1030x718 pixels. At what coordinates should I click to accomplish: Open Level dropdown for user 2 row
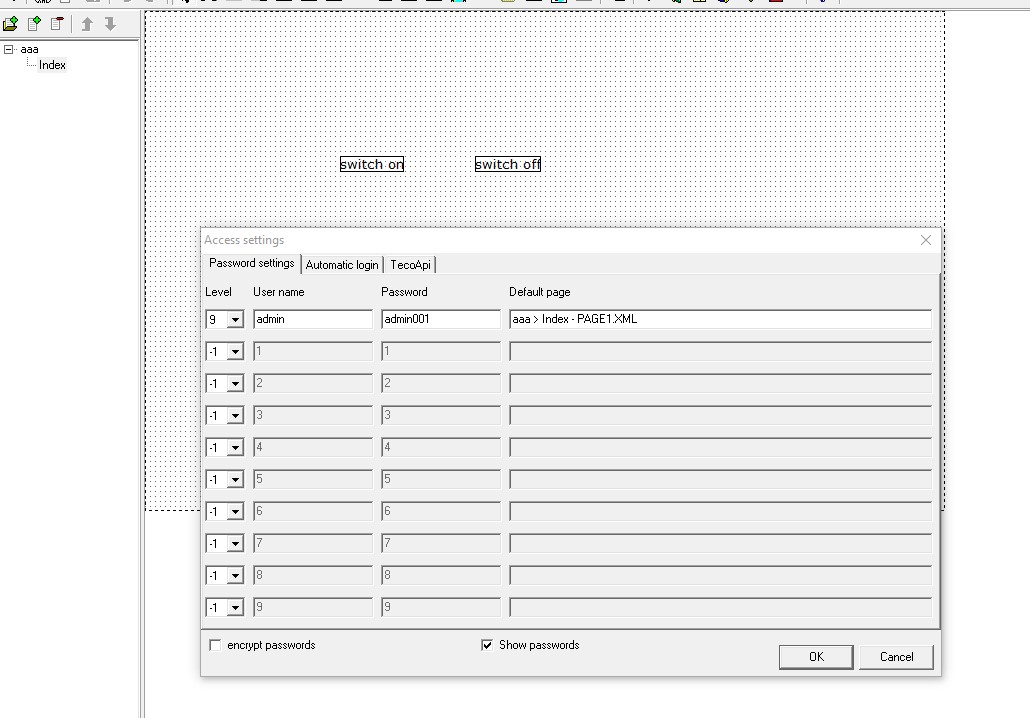[235, 384]
